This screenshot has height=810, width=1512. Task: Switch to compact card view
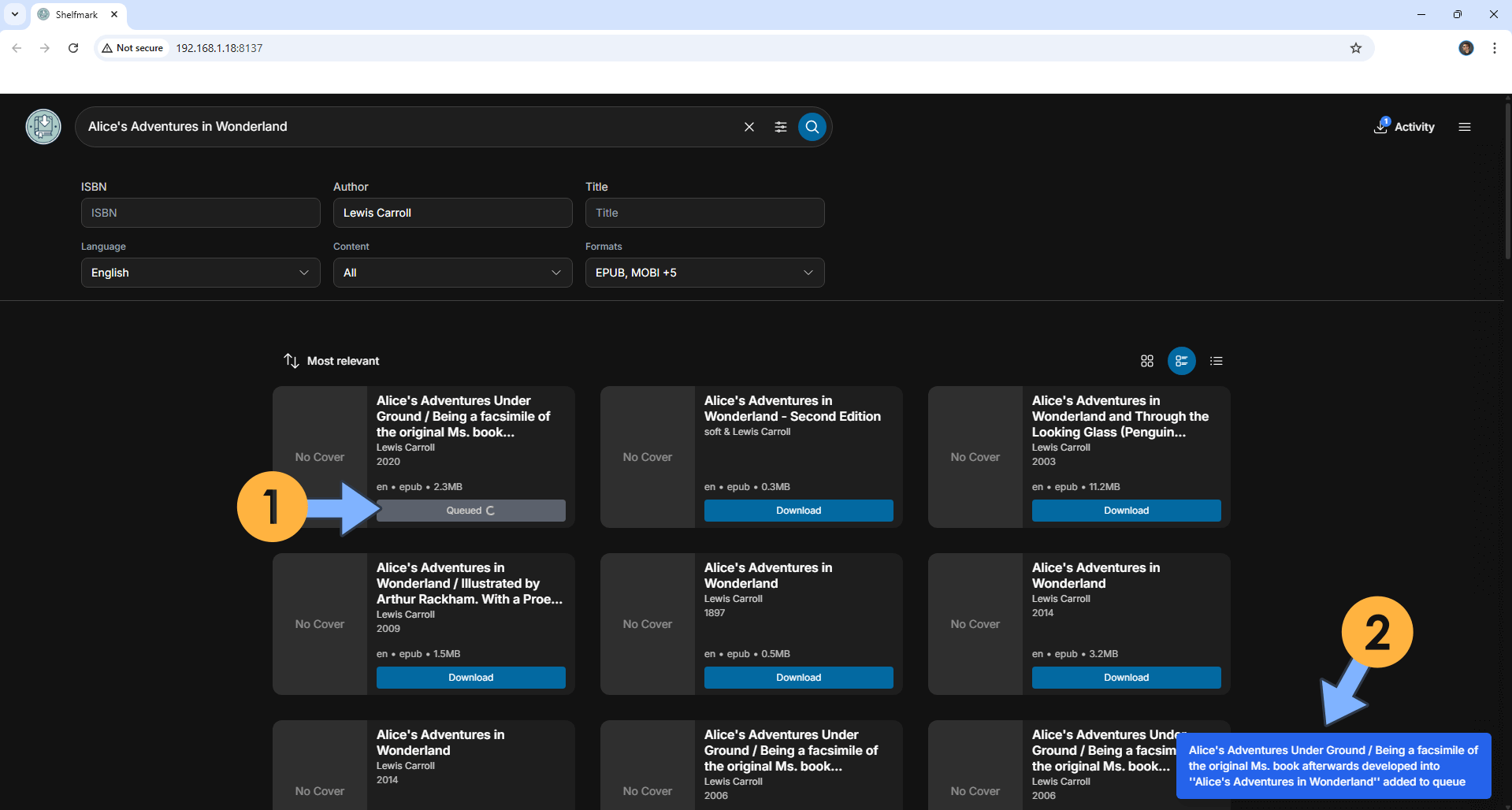point(1181,361)
